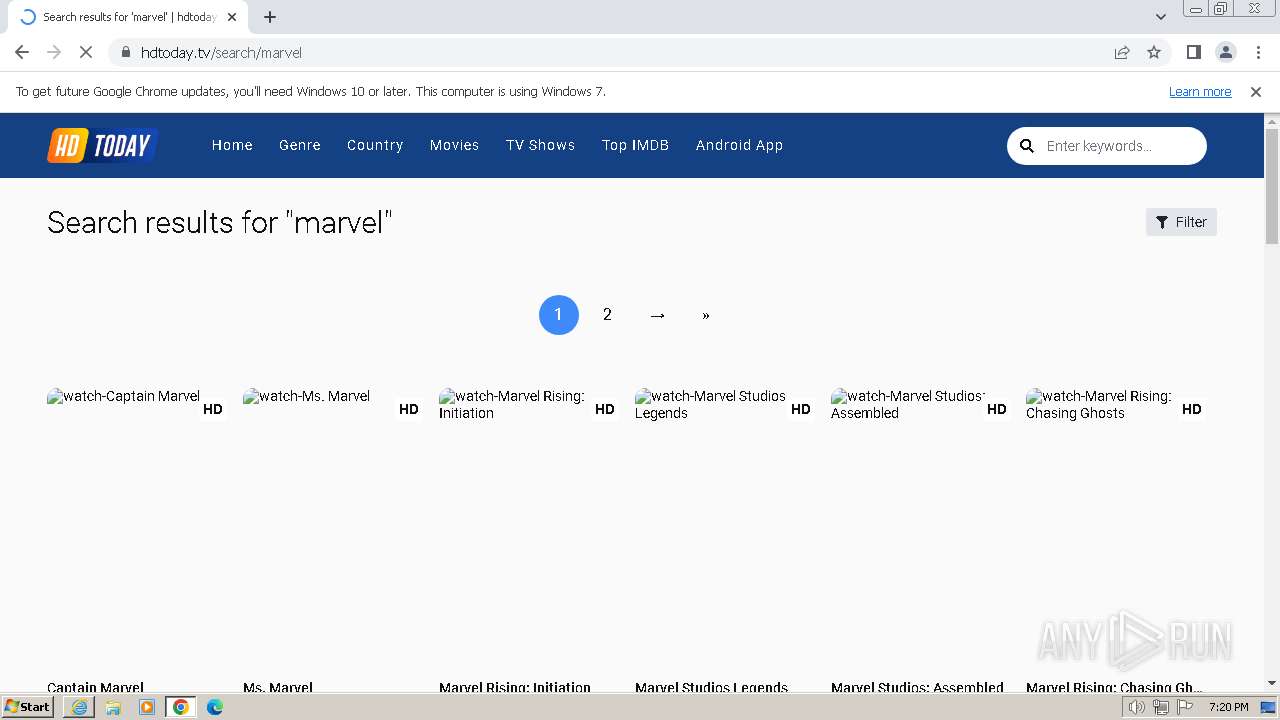Click the Captain Marvel title link
This screenshot has width=1280, height=720.
[x=95, y=687]
